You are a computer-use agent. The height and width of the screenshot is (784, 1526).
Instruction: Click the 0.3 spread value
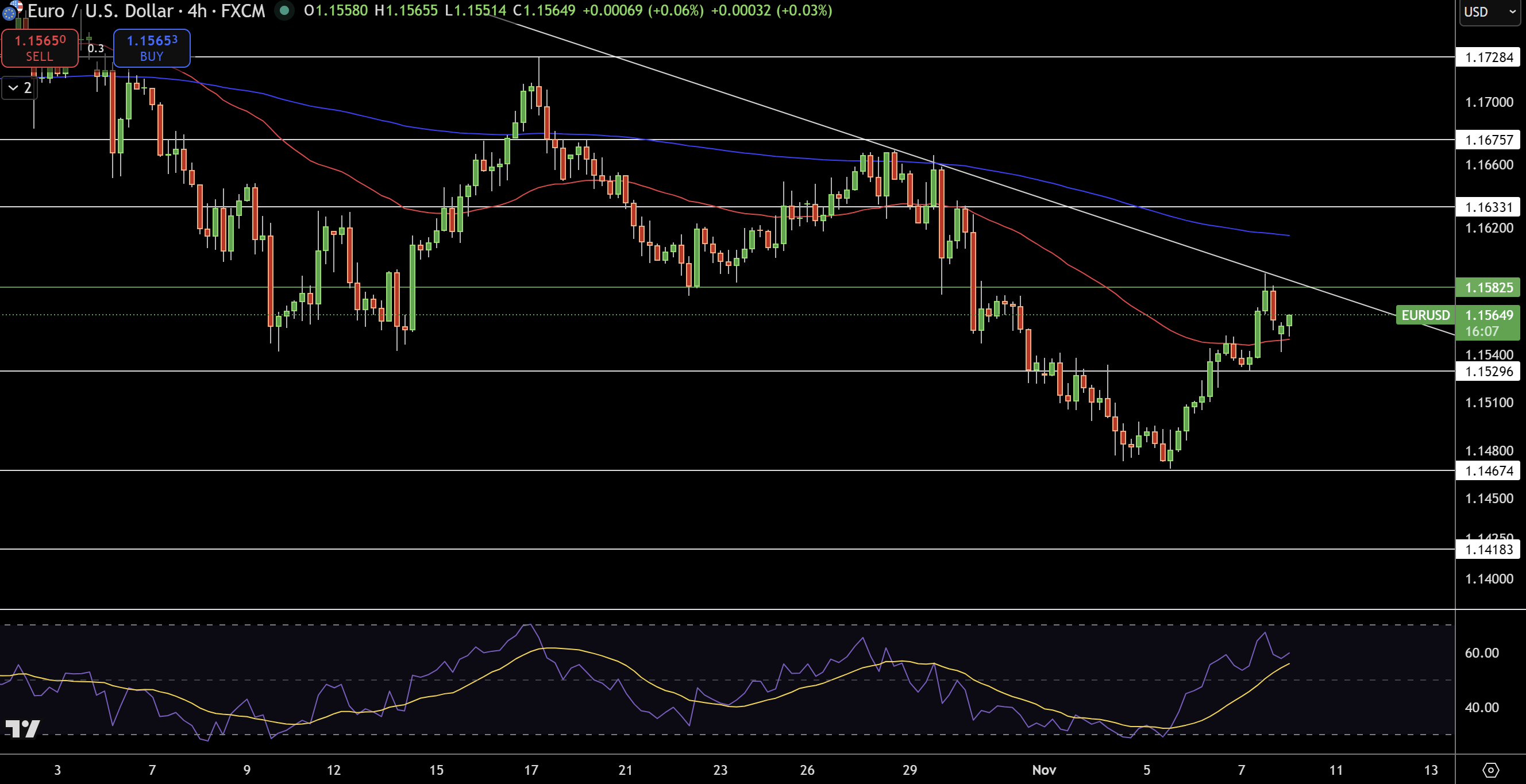[x=95, y=49]
